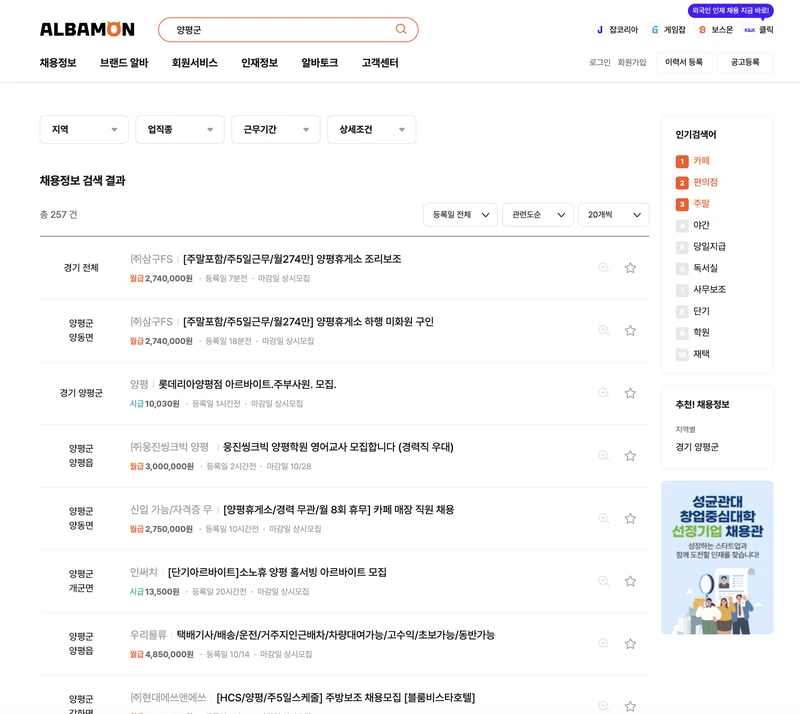This screenshot has height=714, width=800.
Task: Star the 웅진씽크빅 양평학원 listing
Action: 631,455
